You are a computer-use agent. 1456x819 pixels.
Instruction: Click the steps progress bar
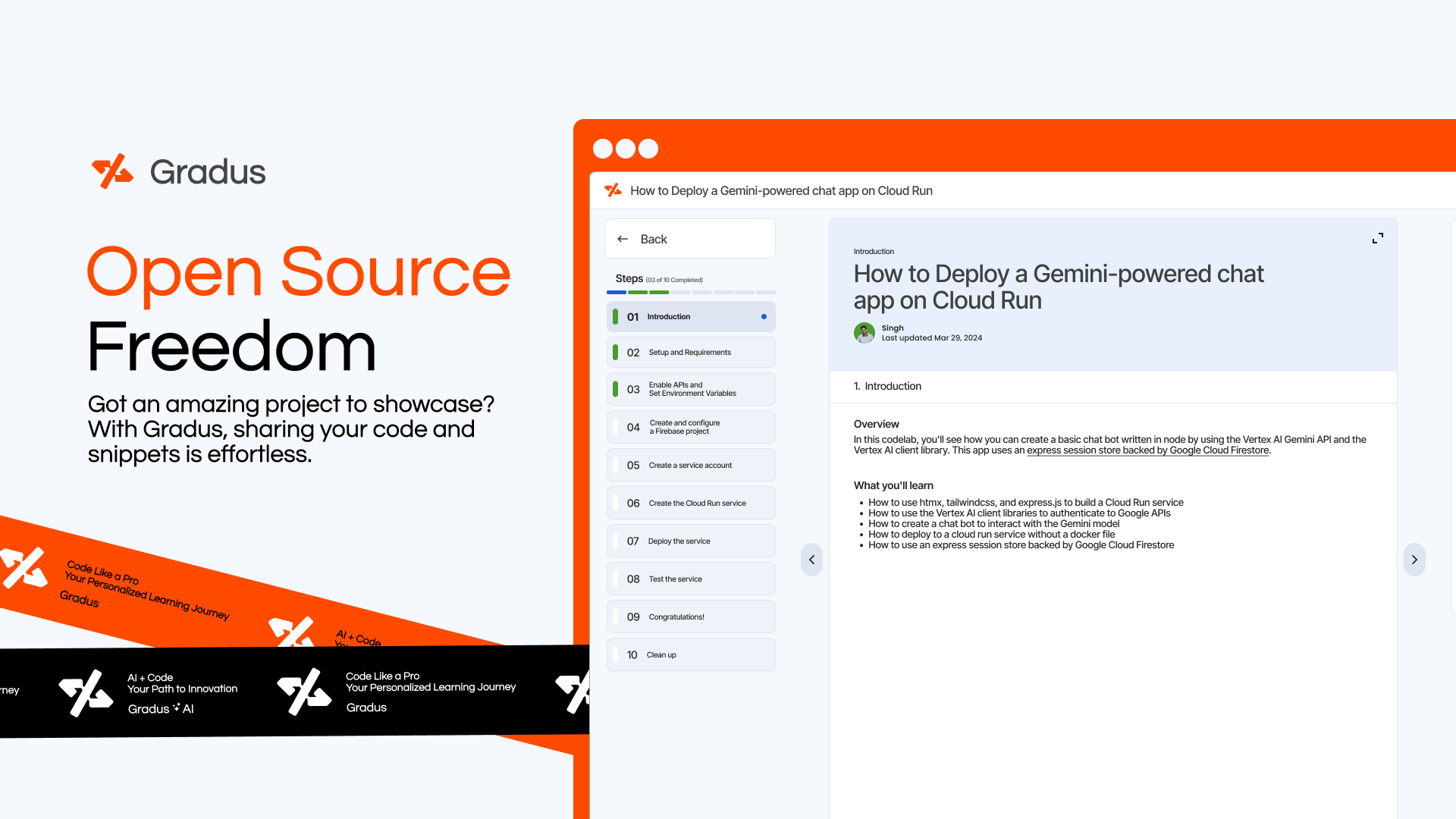(690, 292)
